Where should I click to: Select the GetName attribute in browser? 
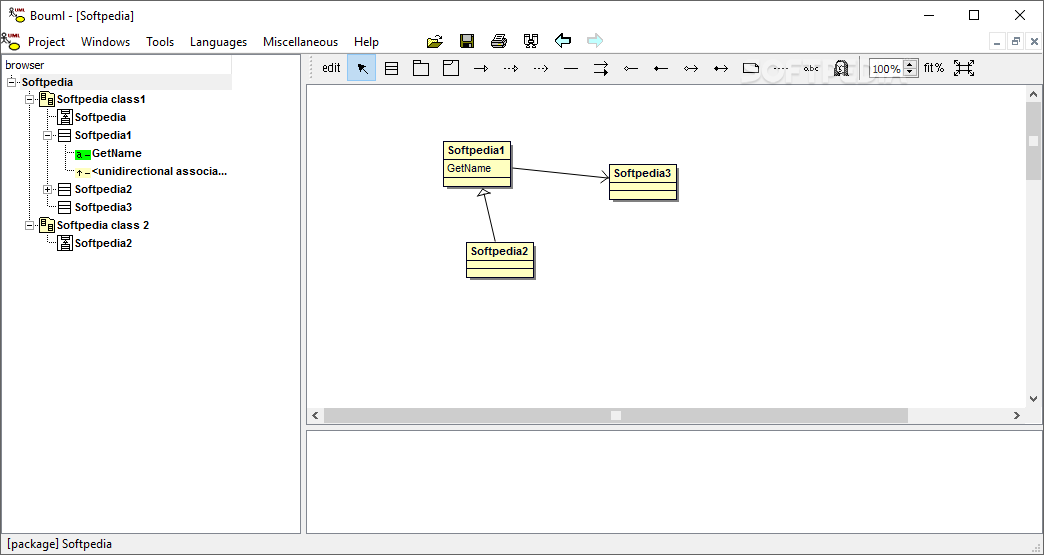coord(117,153)
